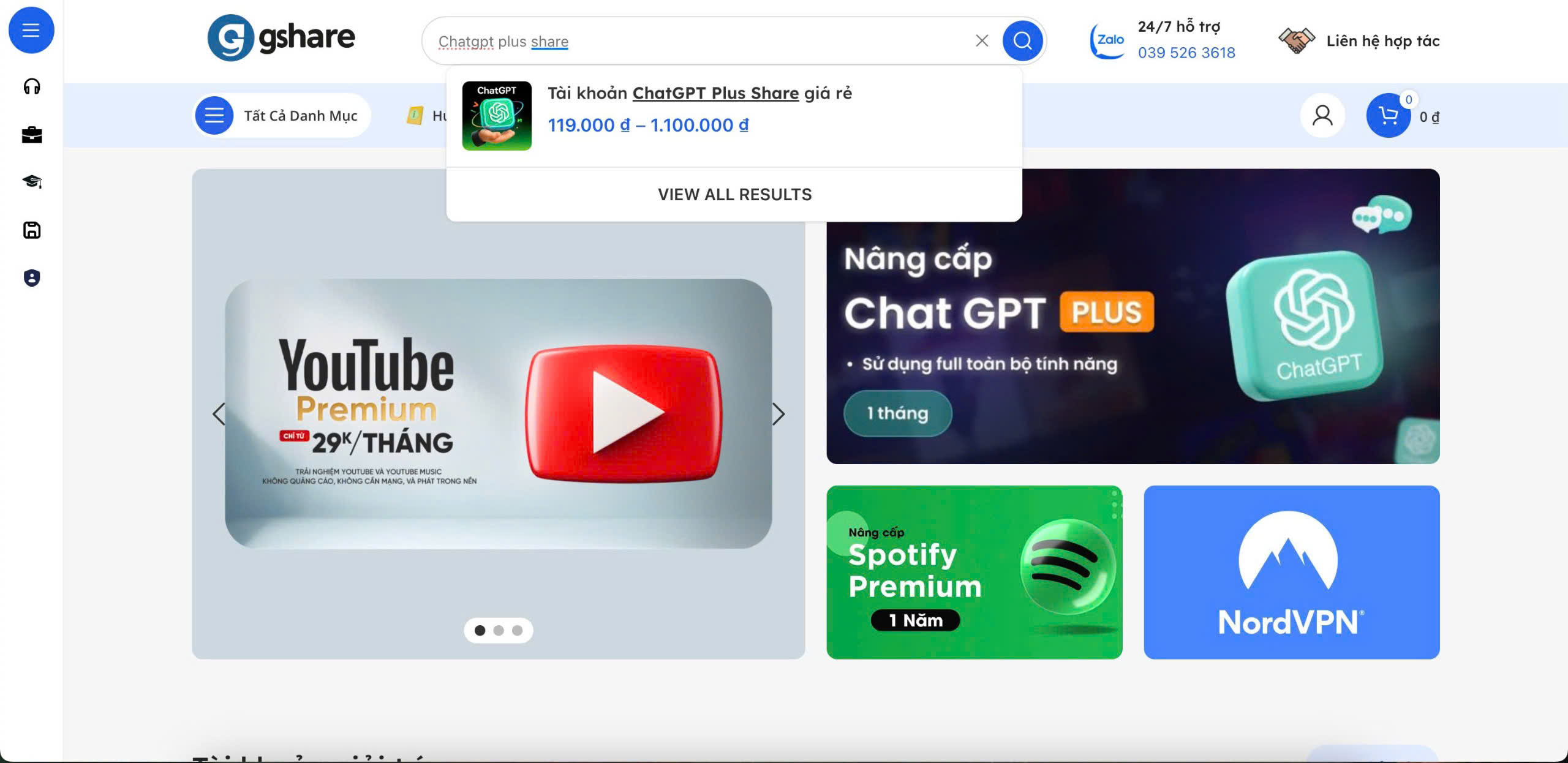Click the headphones support icon

[x=32, y=86]
